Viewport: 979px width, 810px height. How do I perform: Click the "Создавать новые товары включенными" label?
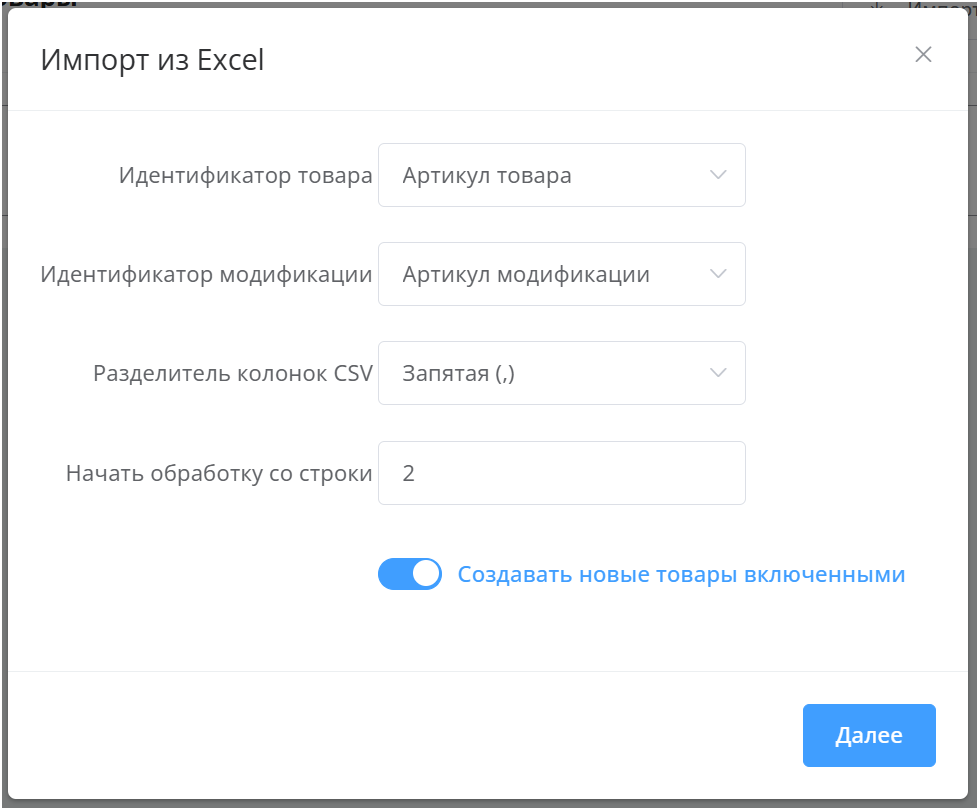click(681, 575)
